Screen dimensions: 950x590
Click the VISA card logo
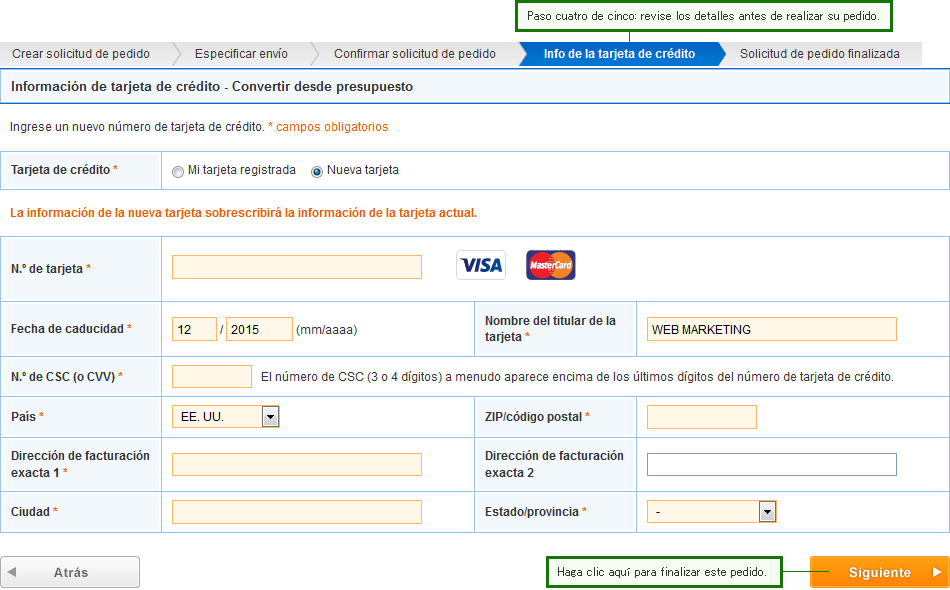coord(480,265)
